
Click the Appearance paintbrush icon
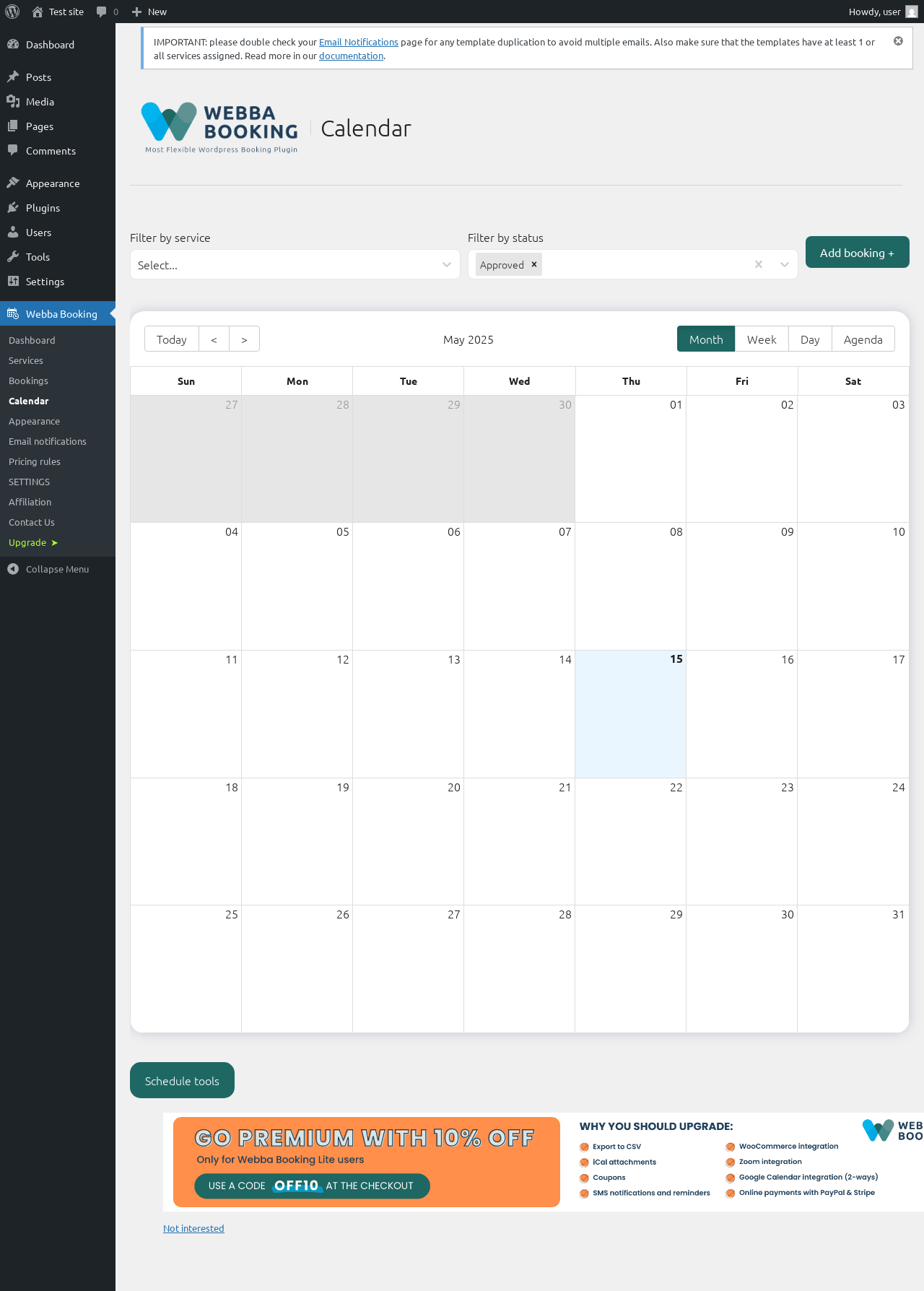click(13, 183)
